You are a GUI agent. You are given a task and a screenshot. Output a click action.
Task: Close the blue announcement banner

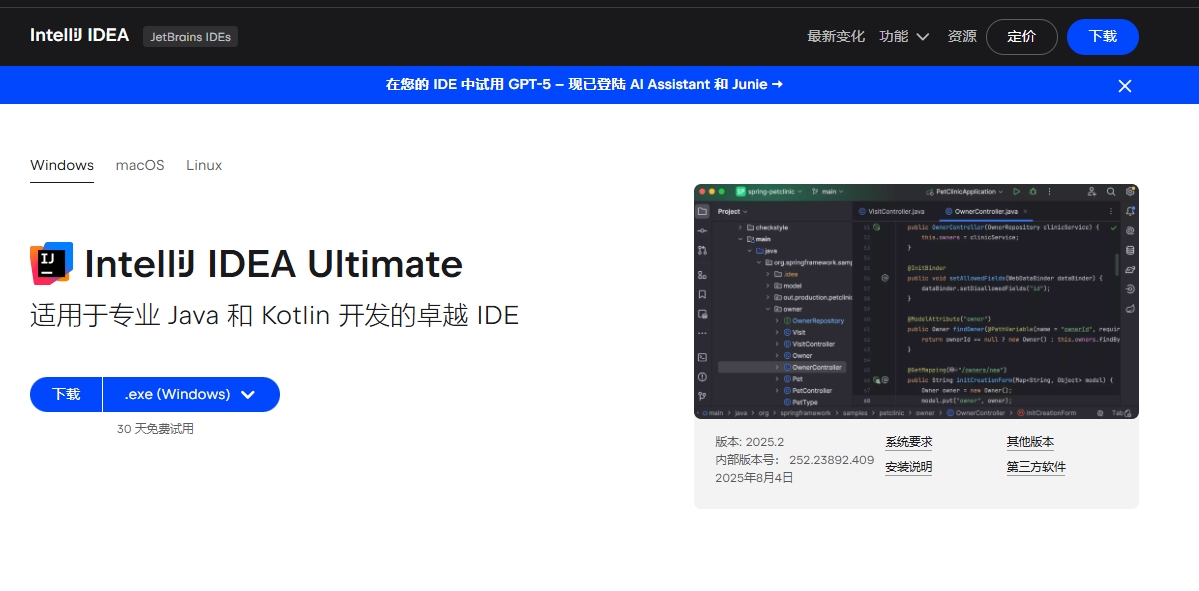pos(1124,86)
